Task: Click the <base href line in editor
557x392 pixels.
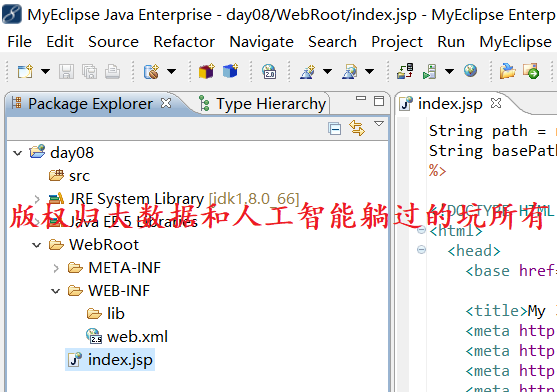Action: point(511,271)
